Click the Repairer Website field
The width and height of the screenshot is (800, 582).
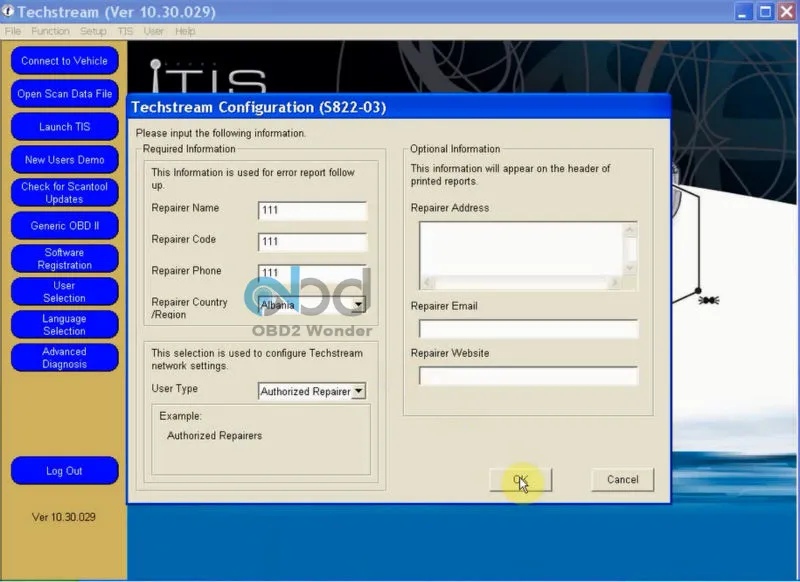(529, 376)
